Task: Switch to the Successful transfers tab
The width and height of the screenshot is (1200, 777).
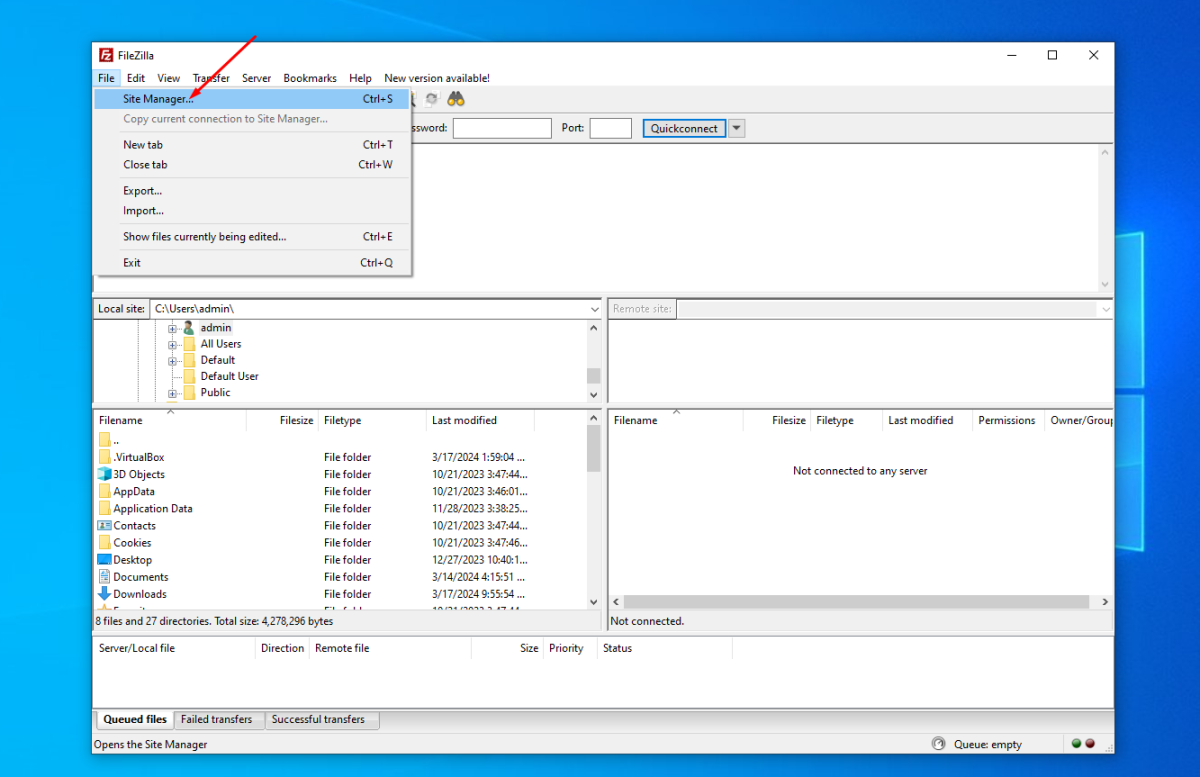Action: click(318, 719)
